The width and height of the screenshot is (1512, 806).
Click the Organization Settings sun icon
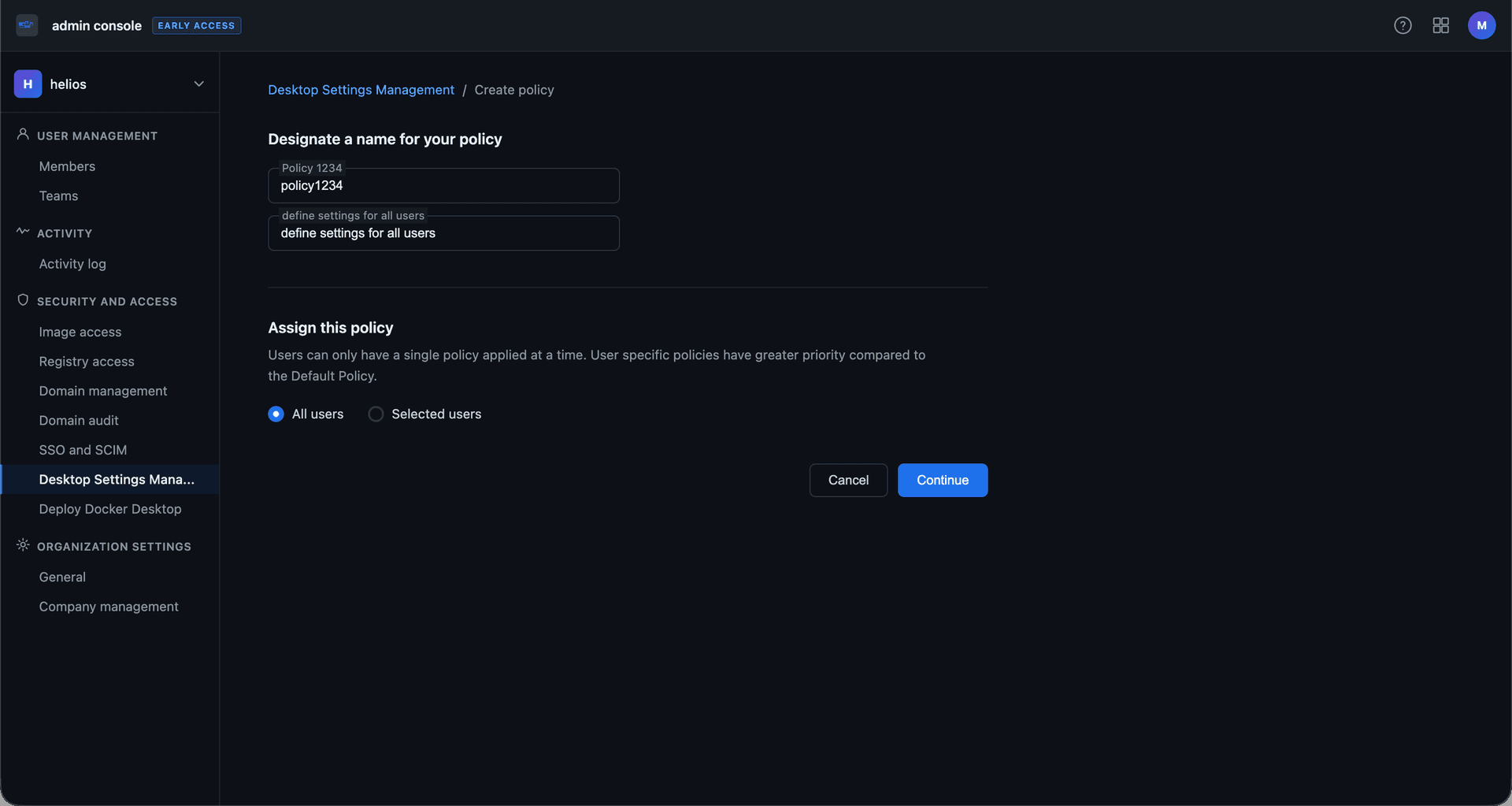click(x=22, y=544)
